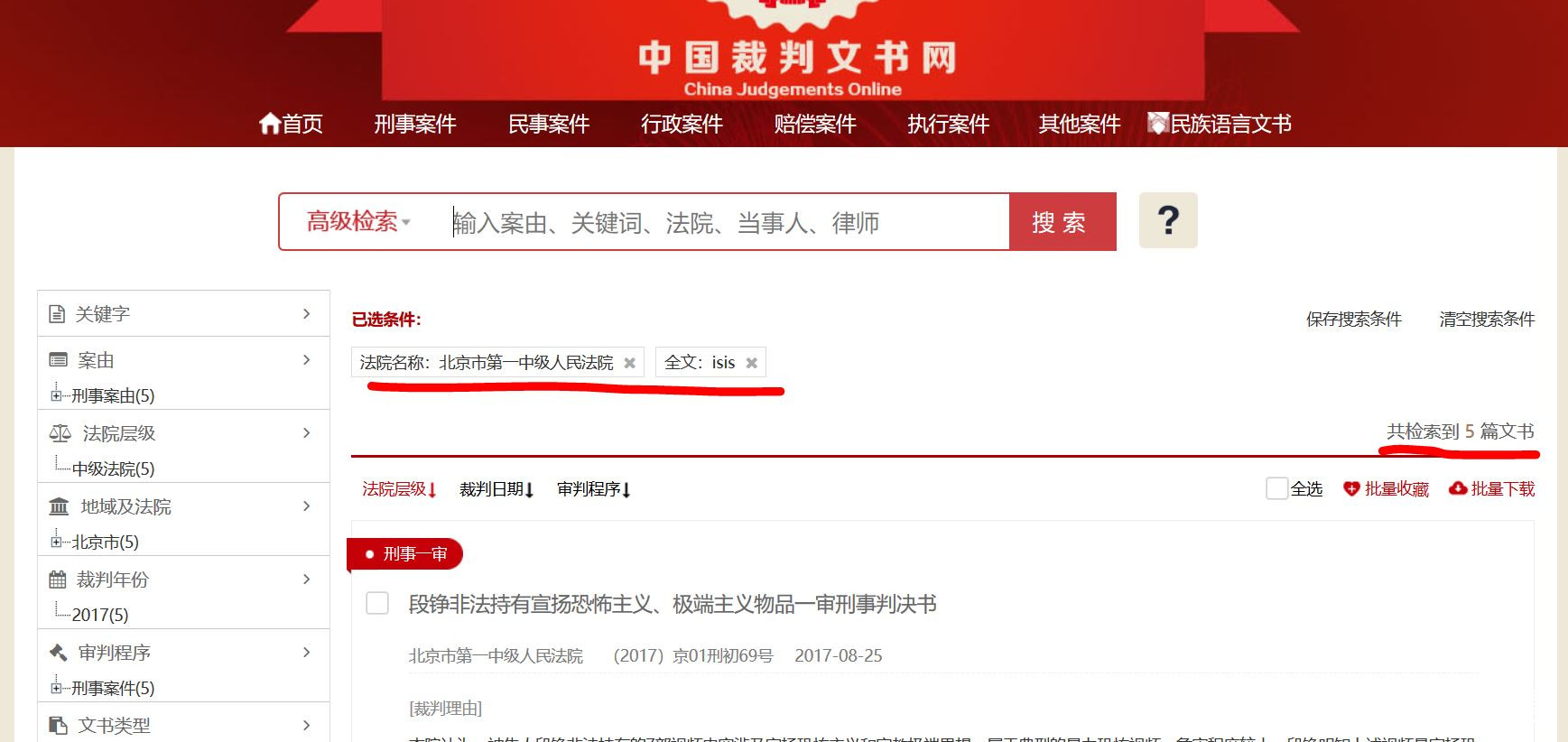Click the 关键字 document icon

click(x=57, y=314)
